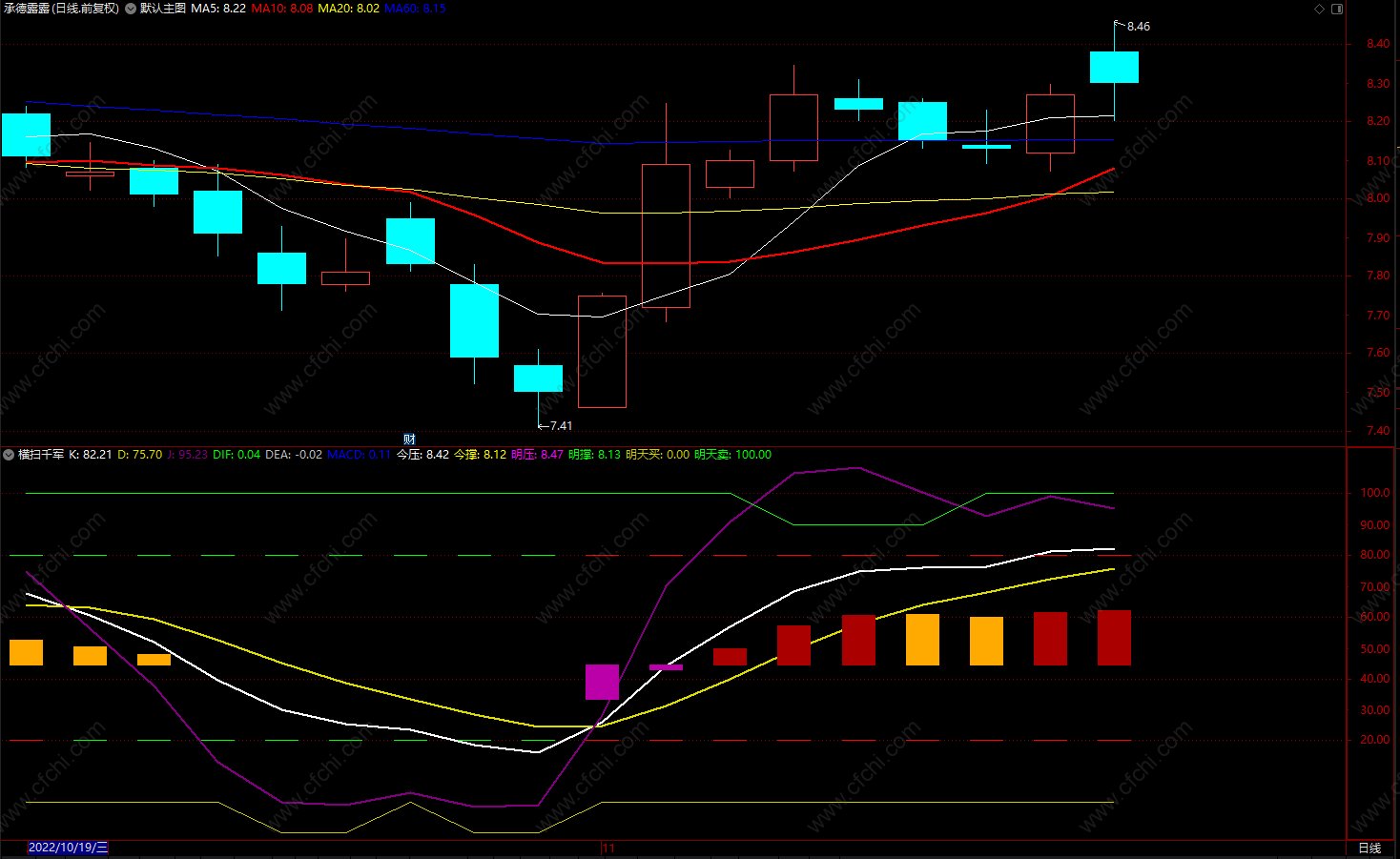The height and width of the screenshot is (859, 1400).
Task: Toggle the side panel icon at top right
Action: 1337,9
